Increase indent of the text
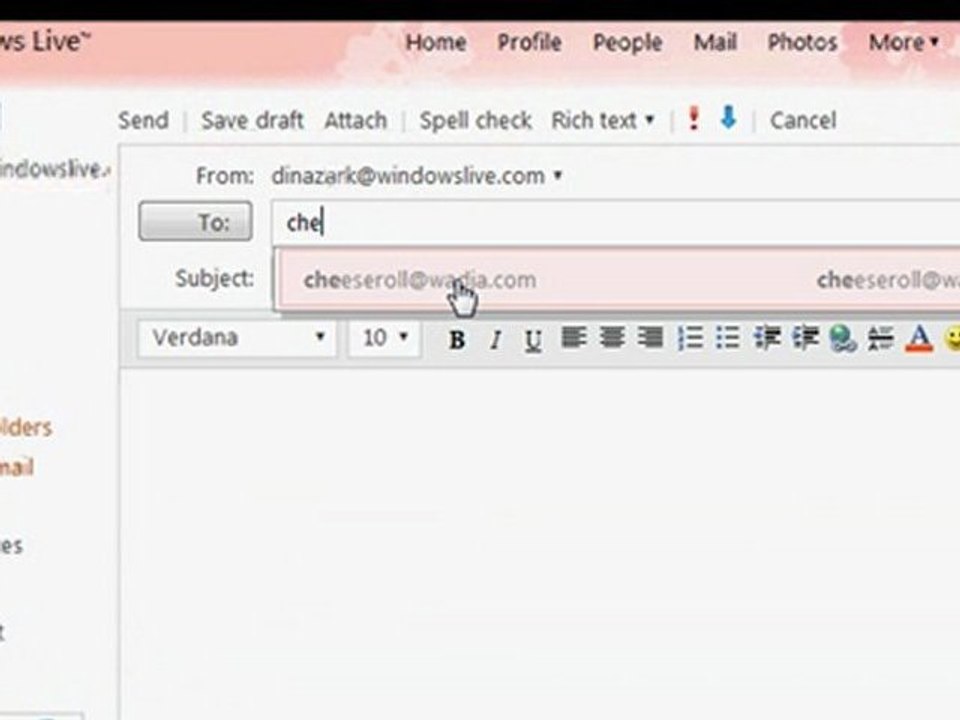 pos(805,337)
